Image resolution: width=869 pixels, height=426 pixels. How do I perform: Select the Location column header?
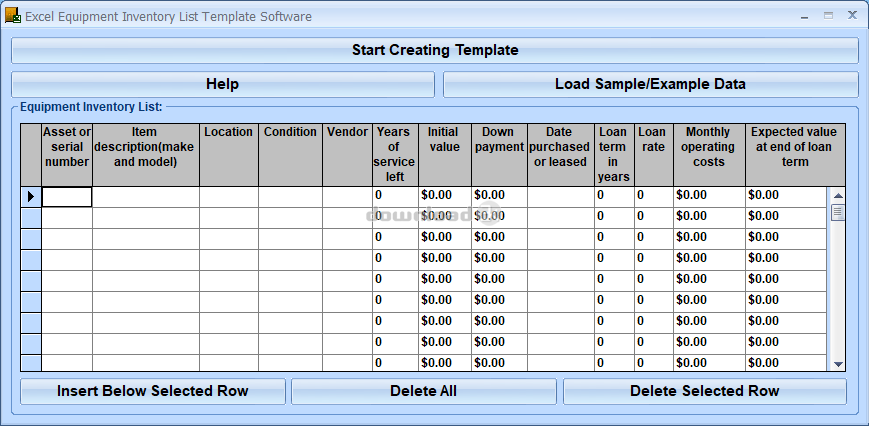coord(229,155)
